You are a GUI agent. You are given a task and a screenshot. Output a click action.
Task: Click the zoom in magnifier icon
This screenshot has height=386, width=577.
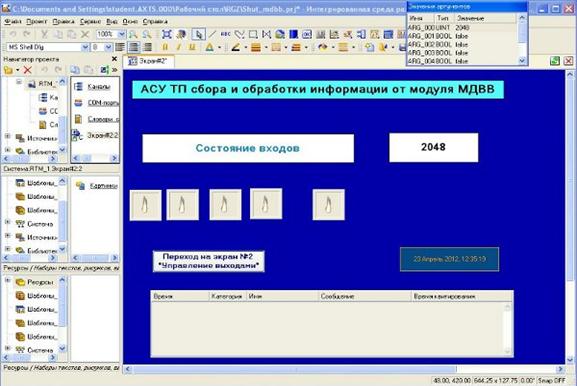coord(133,35)
